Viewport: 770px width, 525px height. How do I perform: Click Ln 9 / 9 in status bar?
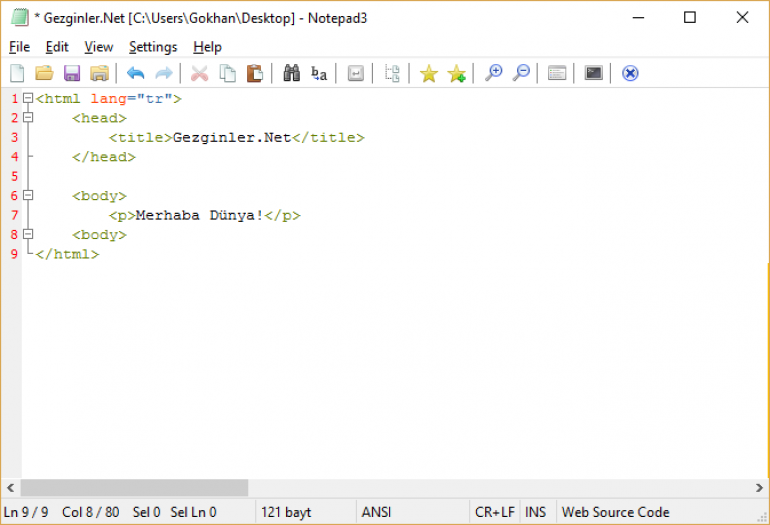[x=26, y=512]
